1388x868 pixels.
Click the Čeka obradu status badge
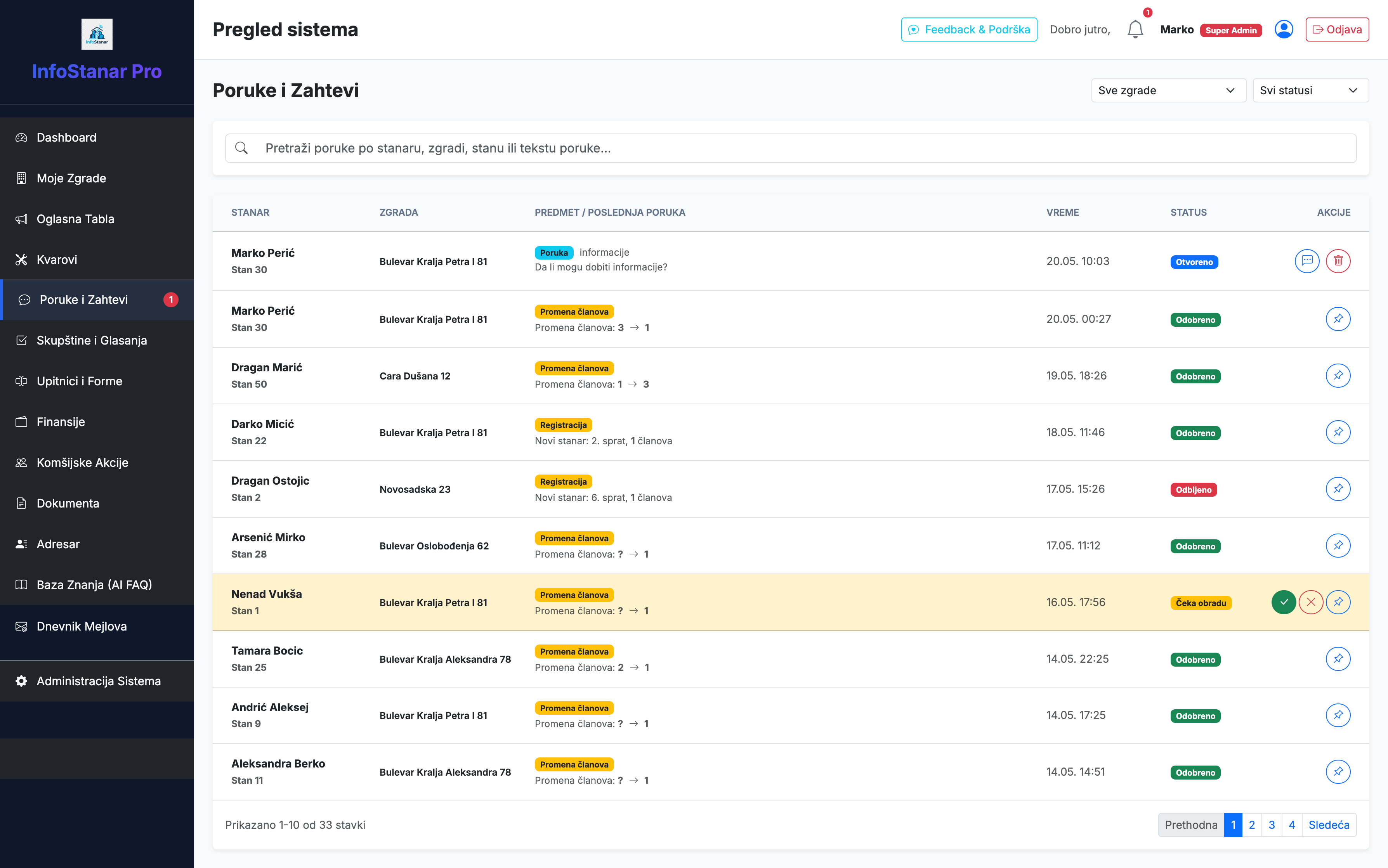point(1201,603)
